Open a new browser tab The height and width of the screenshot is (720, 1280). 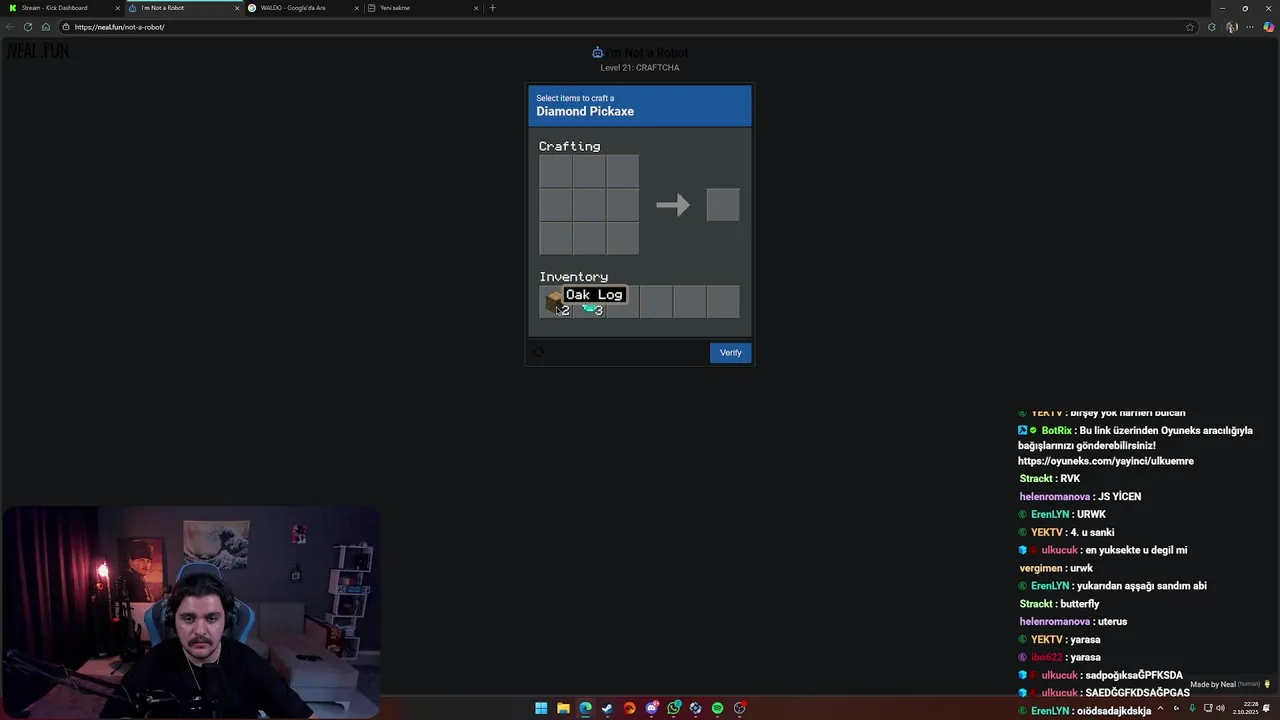pyautogui.click(x=492, y=8)
